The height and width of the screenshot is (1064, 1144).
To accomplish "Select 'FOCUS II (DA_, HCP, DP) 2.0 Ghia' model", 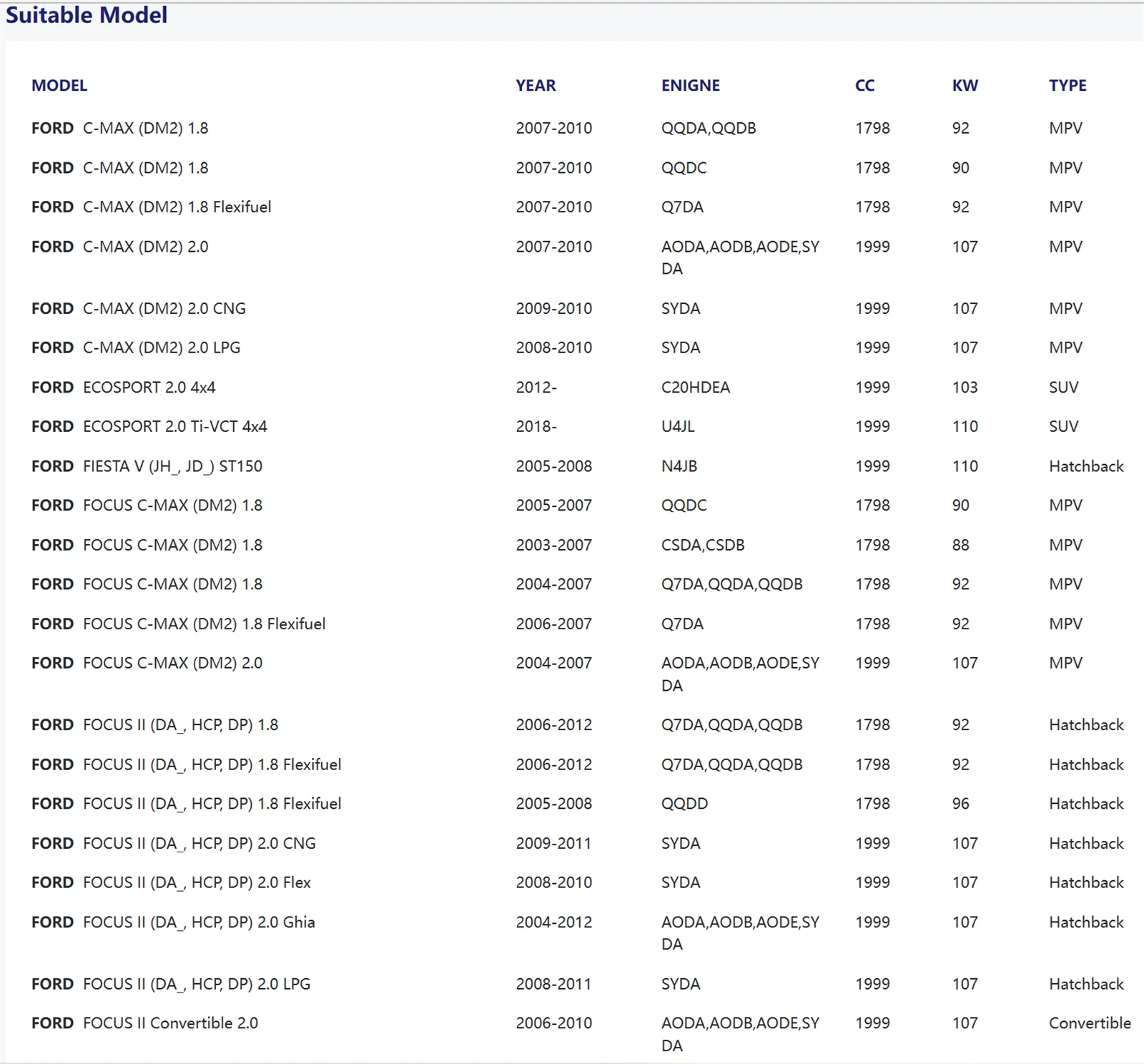I will click(x=199, y=922).
